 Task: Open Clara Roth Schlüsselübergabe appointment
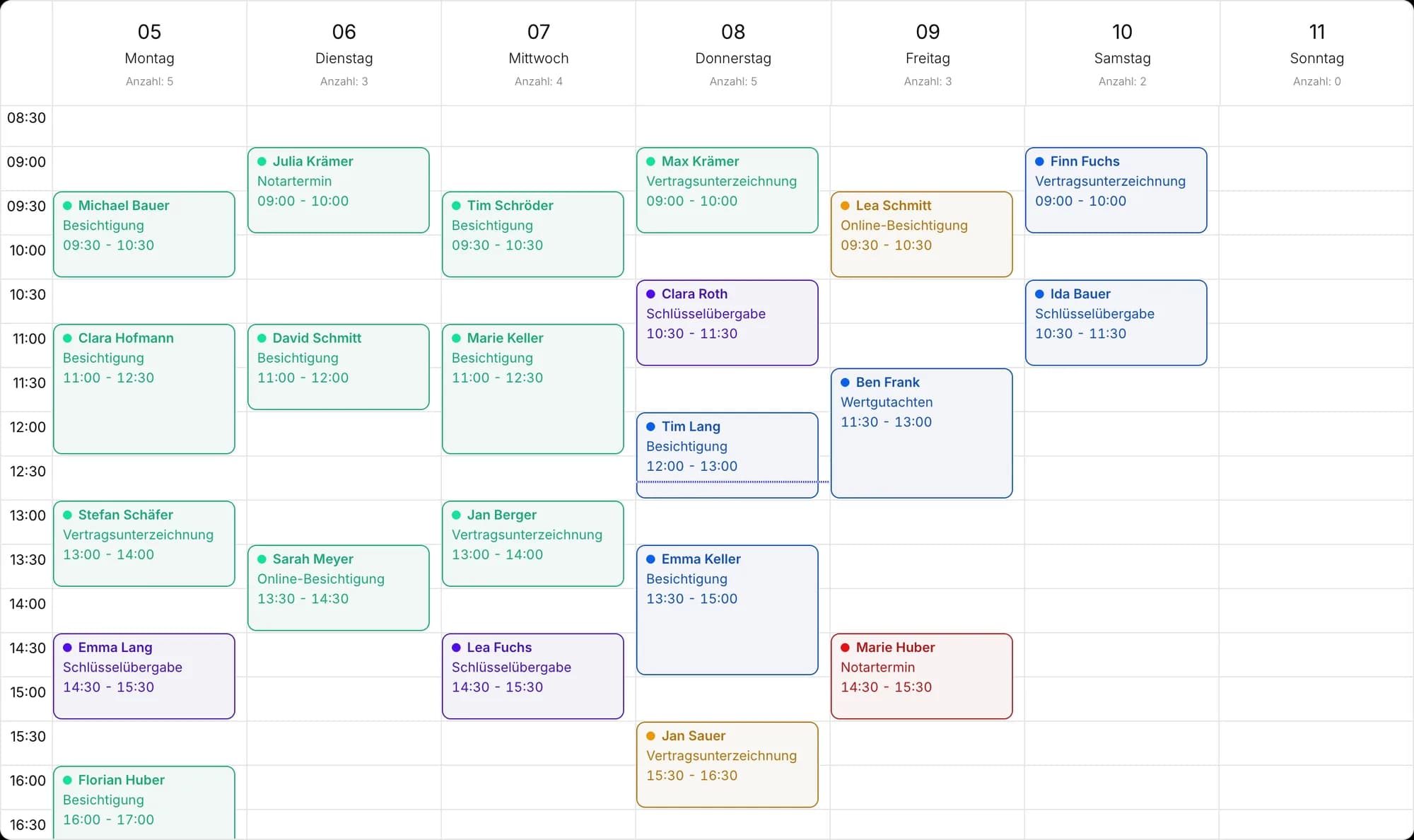point(728,322)
